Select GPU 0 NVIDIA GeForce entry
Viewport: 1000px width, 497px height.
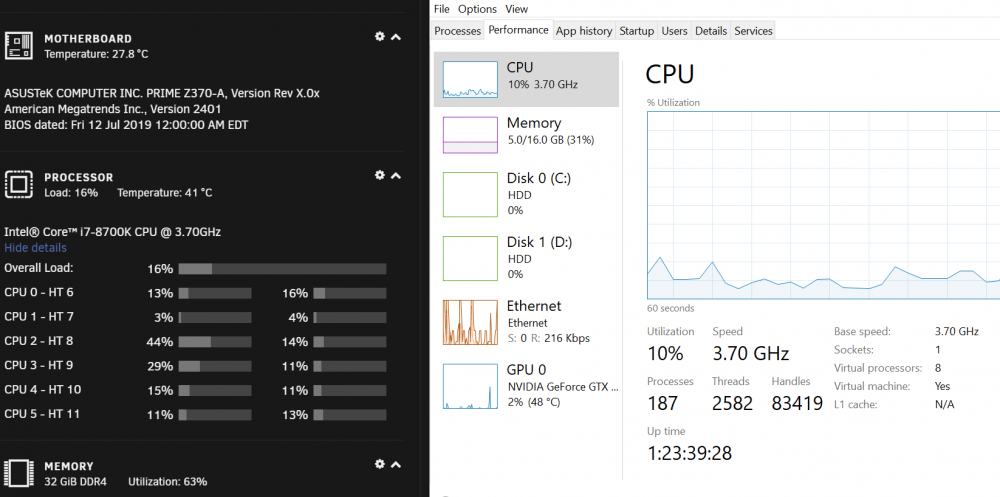pyautogui.click(x=526, y=385)
